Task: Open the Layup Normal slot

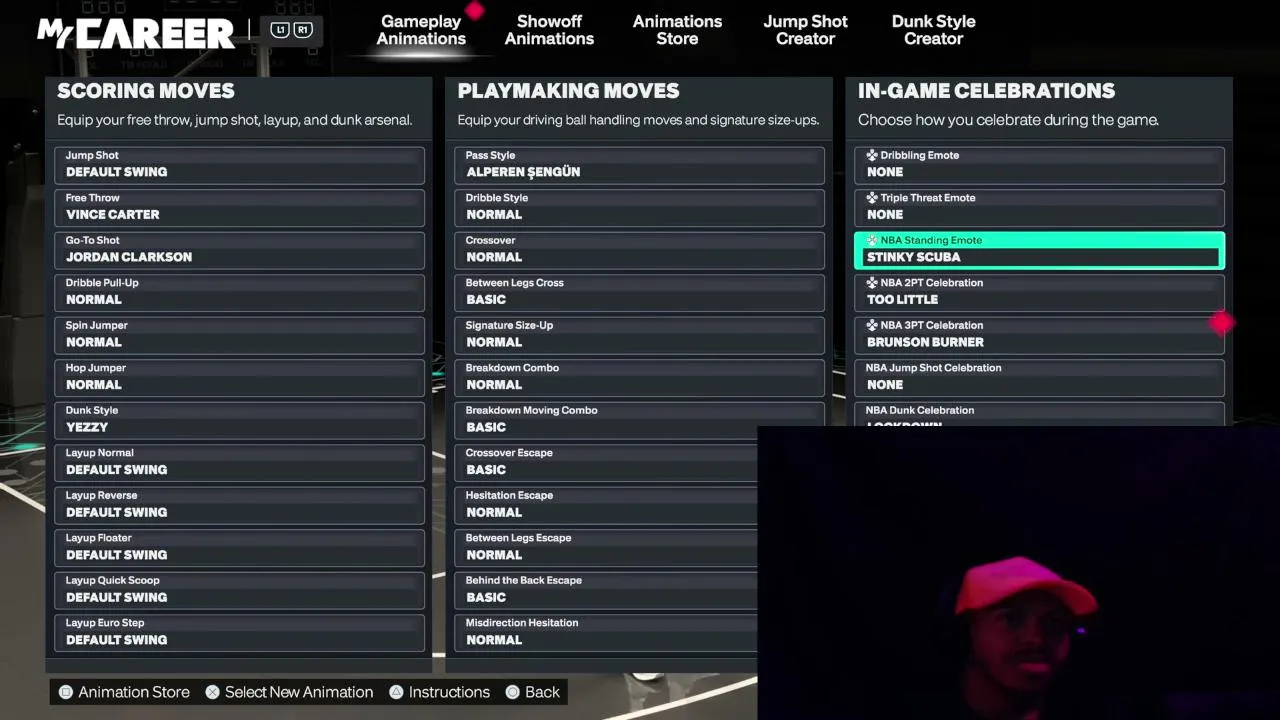Action: tap(240, 463)
